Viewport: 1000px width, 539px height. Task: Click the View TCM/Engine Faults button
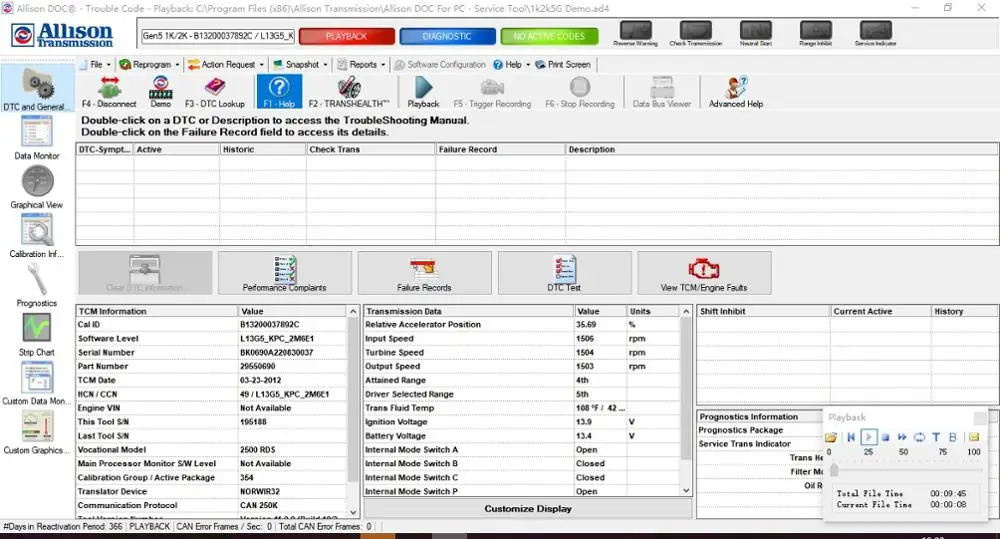pos(704,273)
